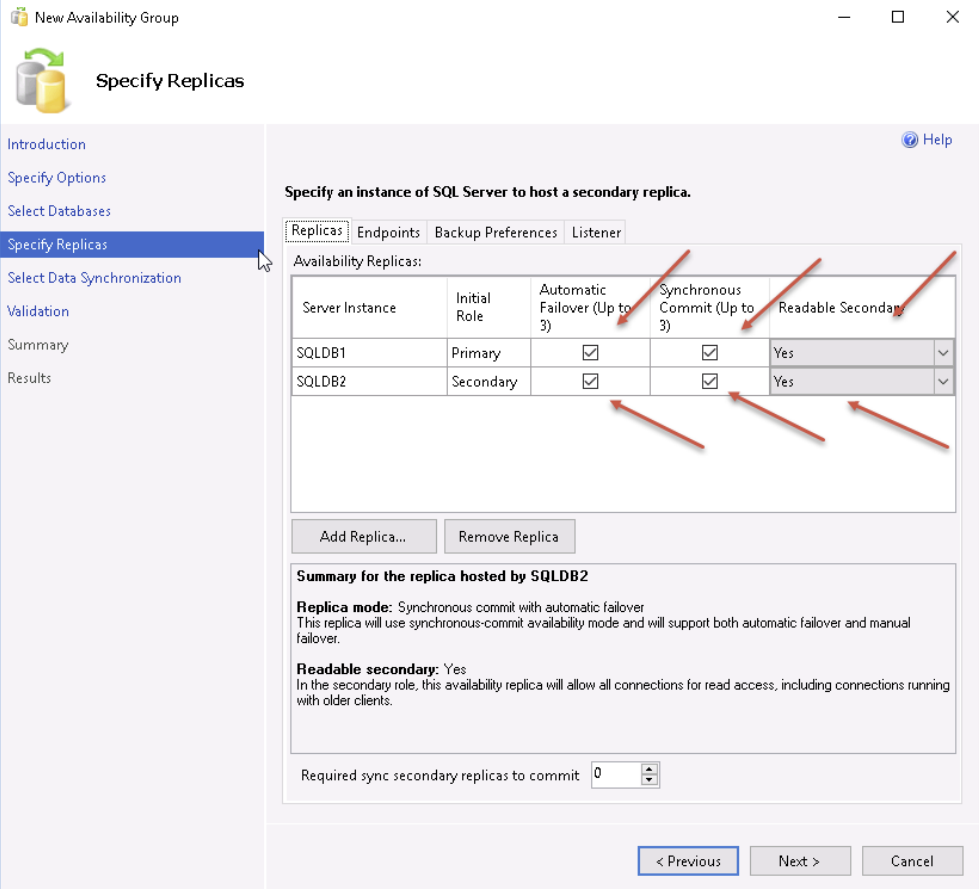Increase required sync secondary replicas value
Image resolution: width=979 pixels, height=889 pixels.
tap(649, 769)
